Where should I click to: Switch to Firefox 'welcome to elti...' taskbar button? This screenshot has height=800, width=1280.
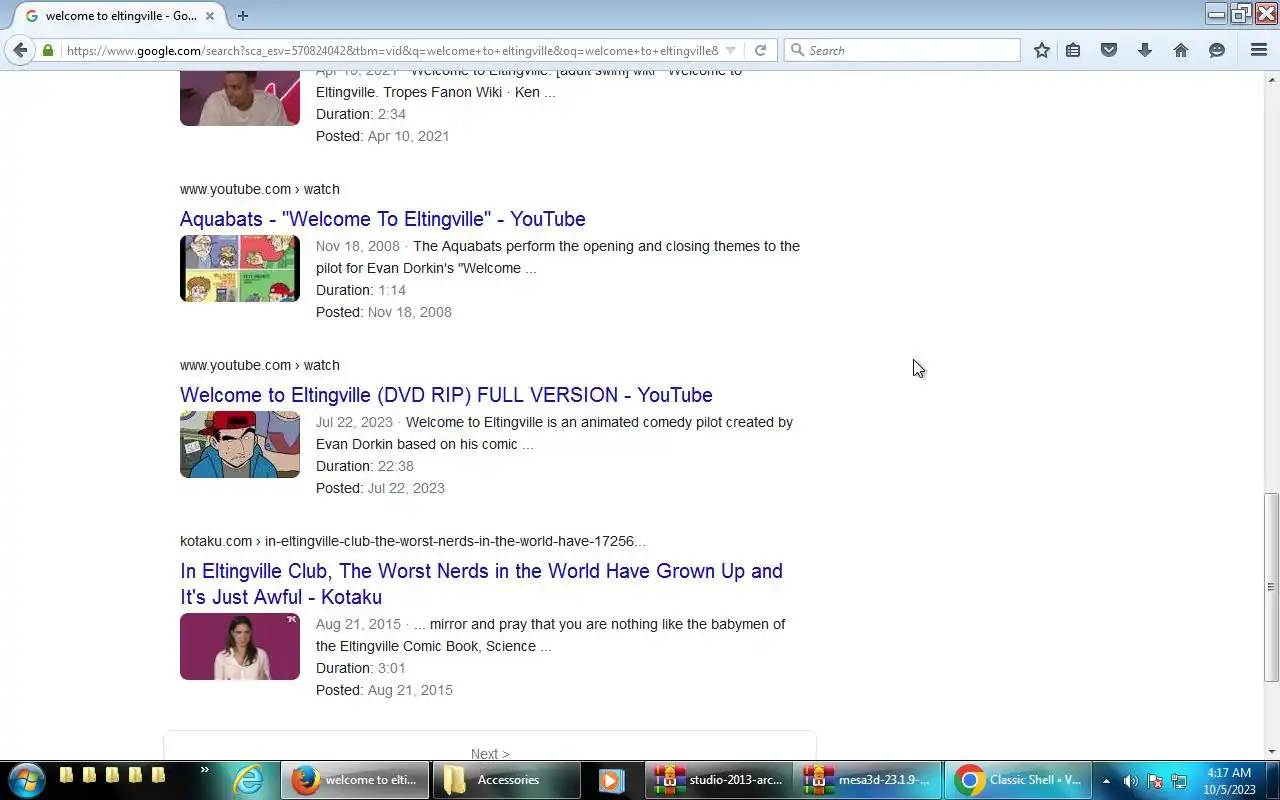(x=355, y=780)
